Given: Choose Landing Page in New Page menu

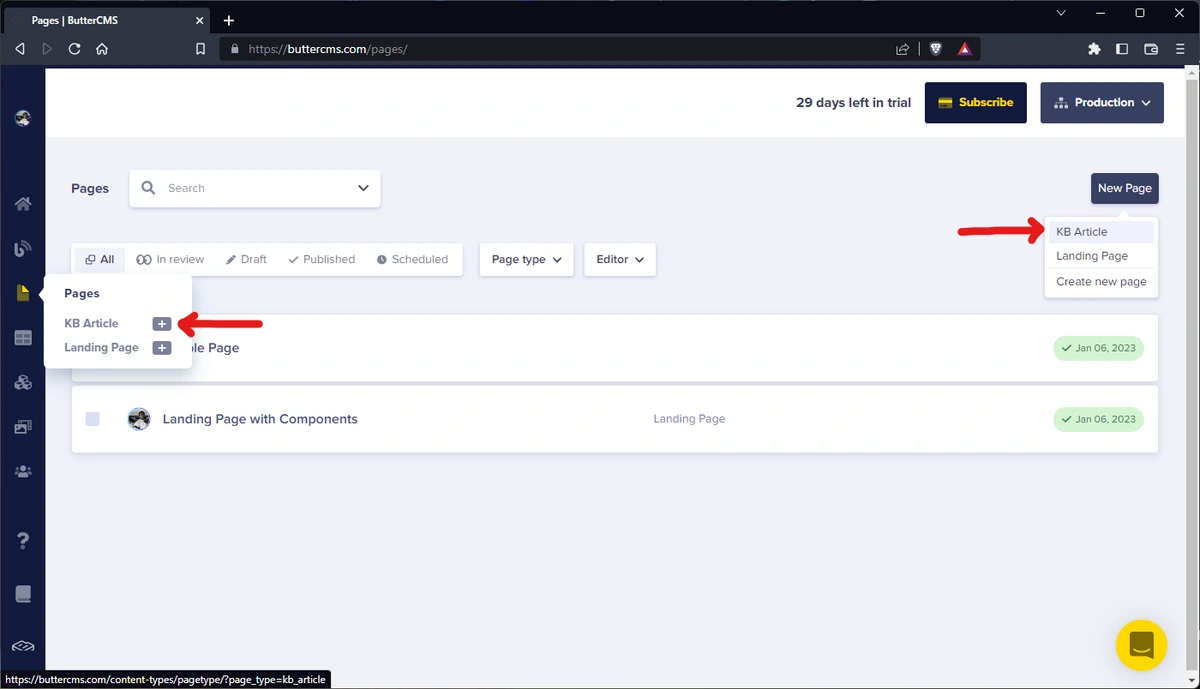Looking at the screenshot, I should [1101, 256].
